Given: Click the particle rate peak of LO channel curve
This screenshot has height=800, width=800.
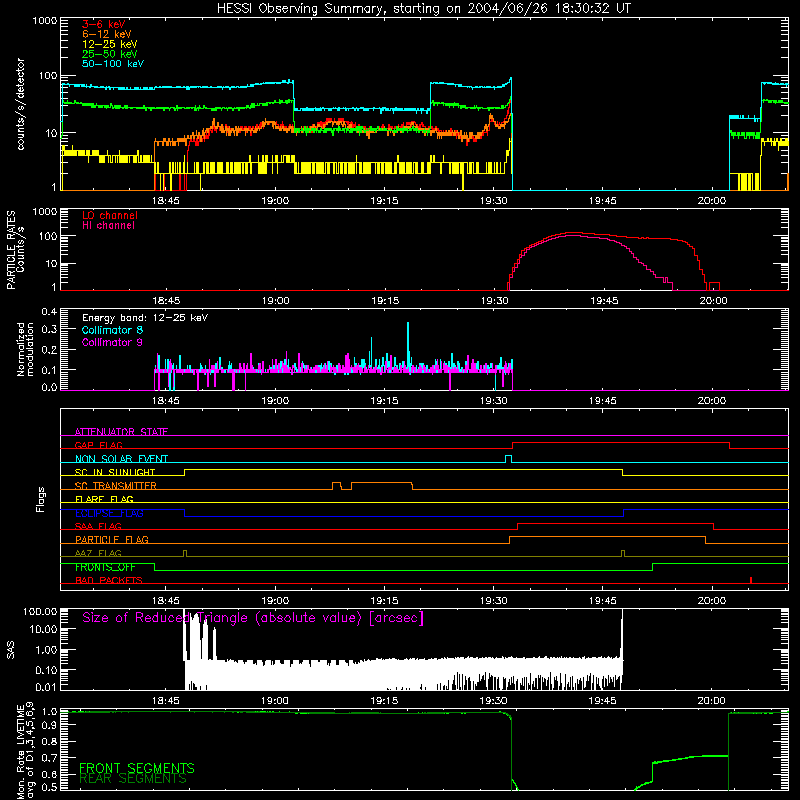Looking at the screenshot, I should pyautogui.click(x=571, y=233).
